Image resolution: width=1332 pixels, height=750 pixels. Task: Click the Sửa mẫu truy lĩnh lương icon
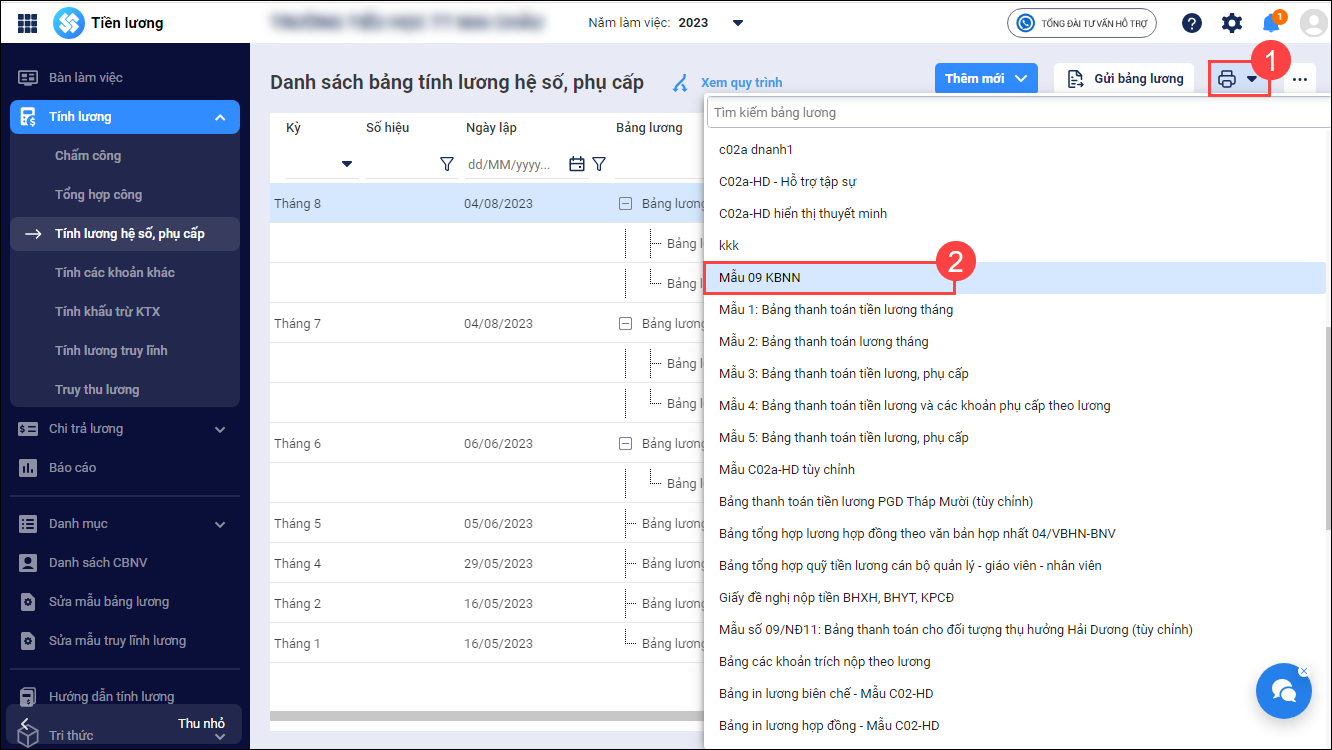pos(28,640)
